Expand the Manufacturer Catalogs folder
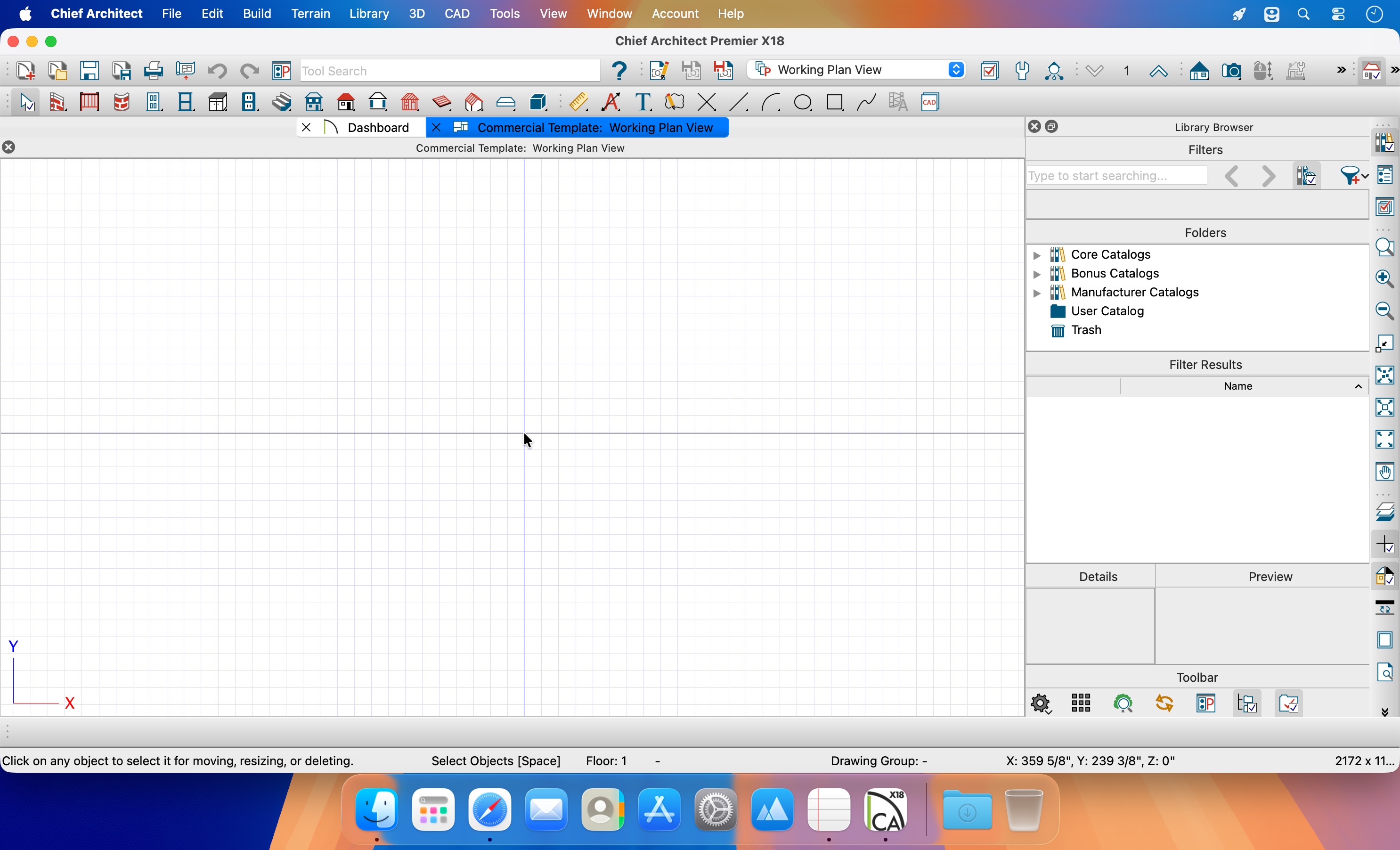 (x=1037, y=293)
